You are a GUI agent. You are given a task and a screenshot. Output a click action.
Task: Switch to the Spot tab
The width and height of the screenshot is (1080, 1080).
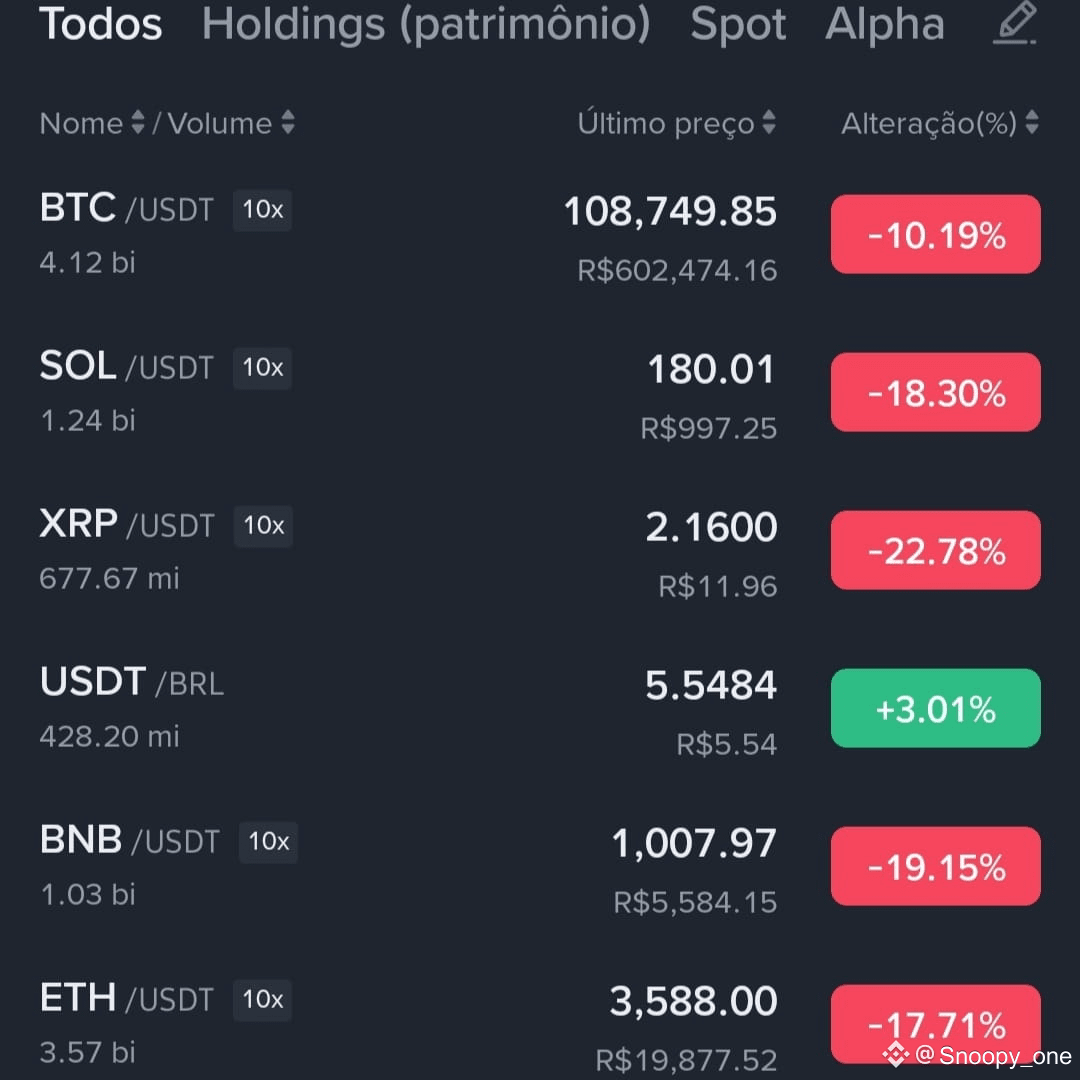click(x=738, y=24)
